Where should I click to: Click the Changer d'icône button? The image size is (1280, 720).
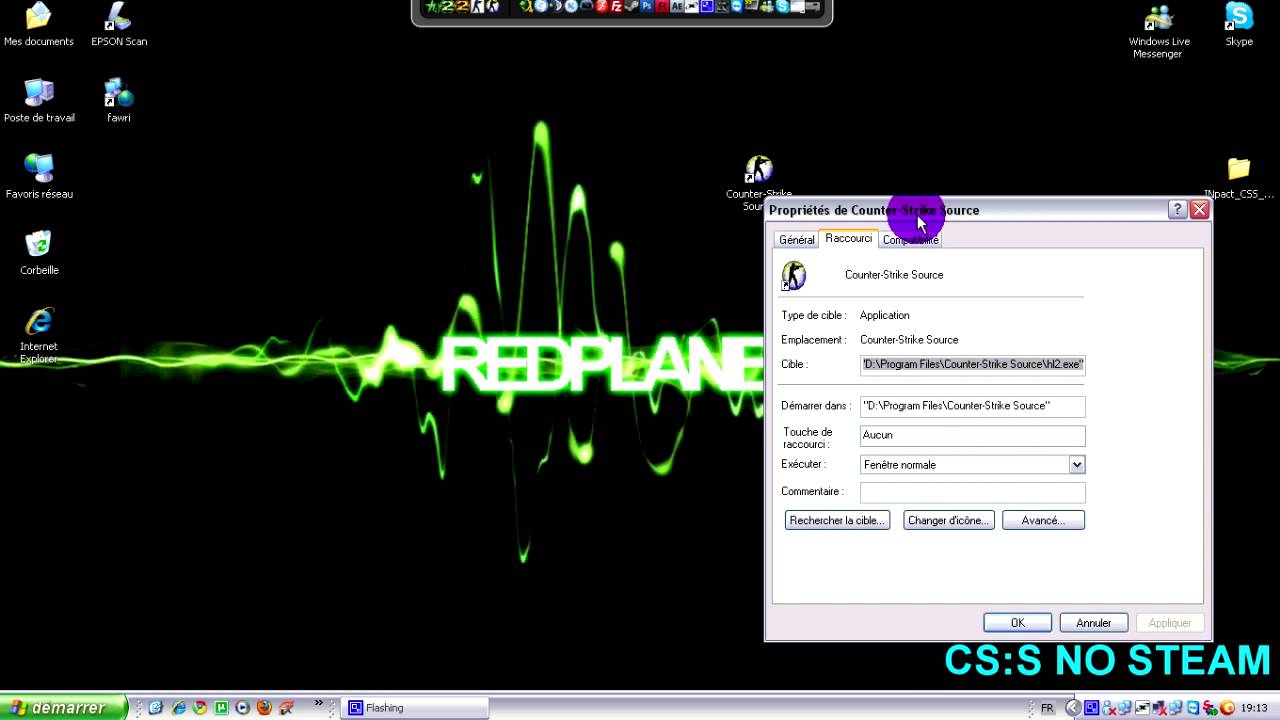point(949,520)
